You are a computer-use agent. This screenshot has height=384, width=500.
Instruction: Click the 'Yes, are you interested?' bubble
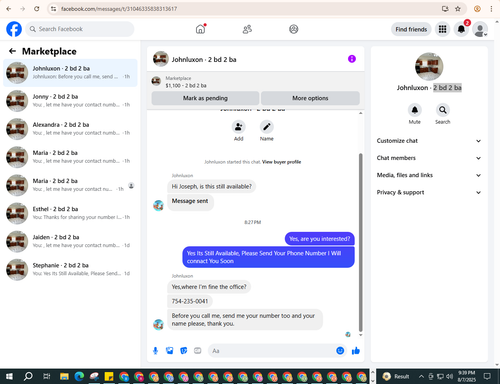[320, 239]
